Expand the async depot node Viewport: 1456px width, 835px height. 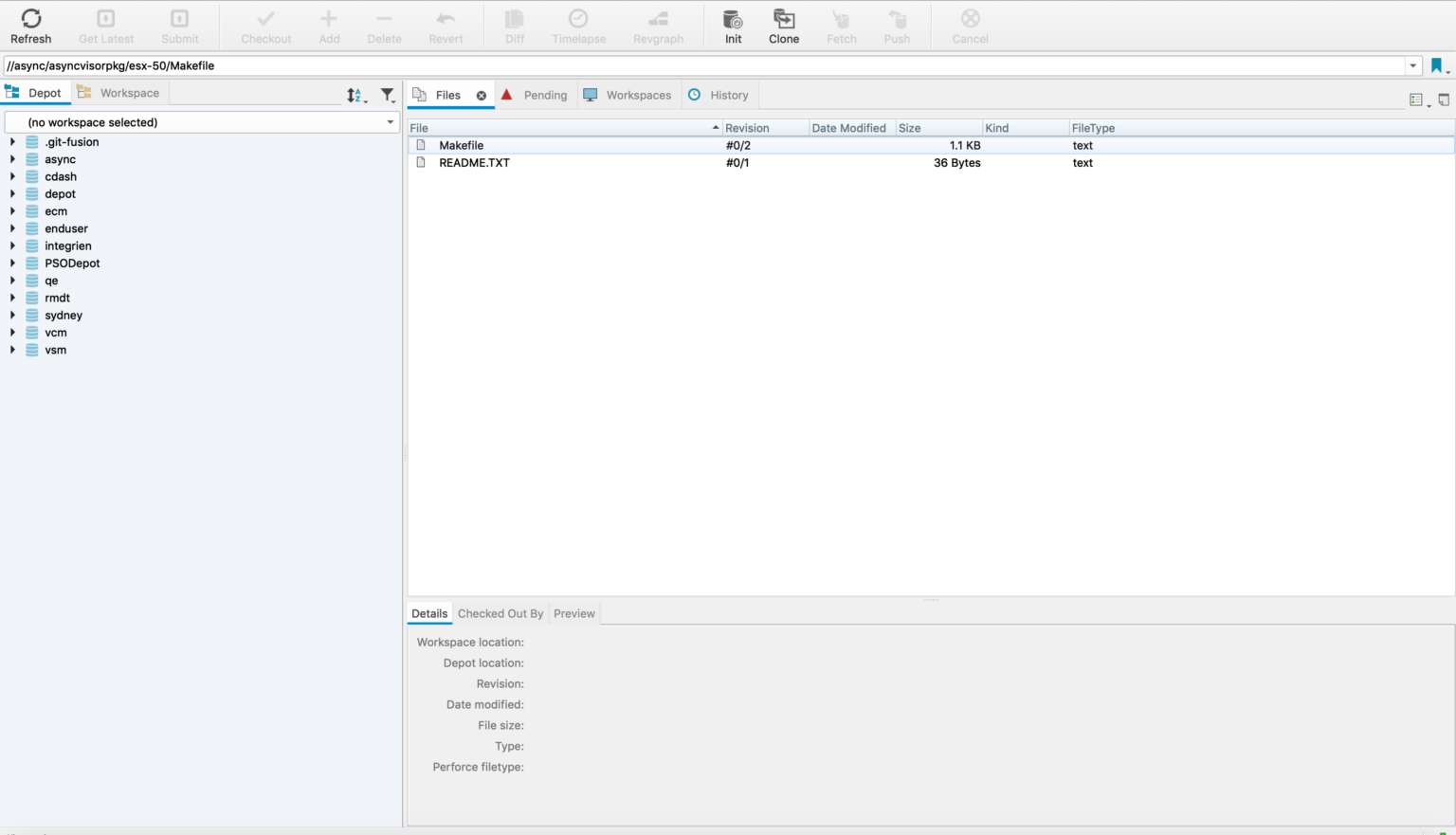pyautogui.click(x=12, y=158)
